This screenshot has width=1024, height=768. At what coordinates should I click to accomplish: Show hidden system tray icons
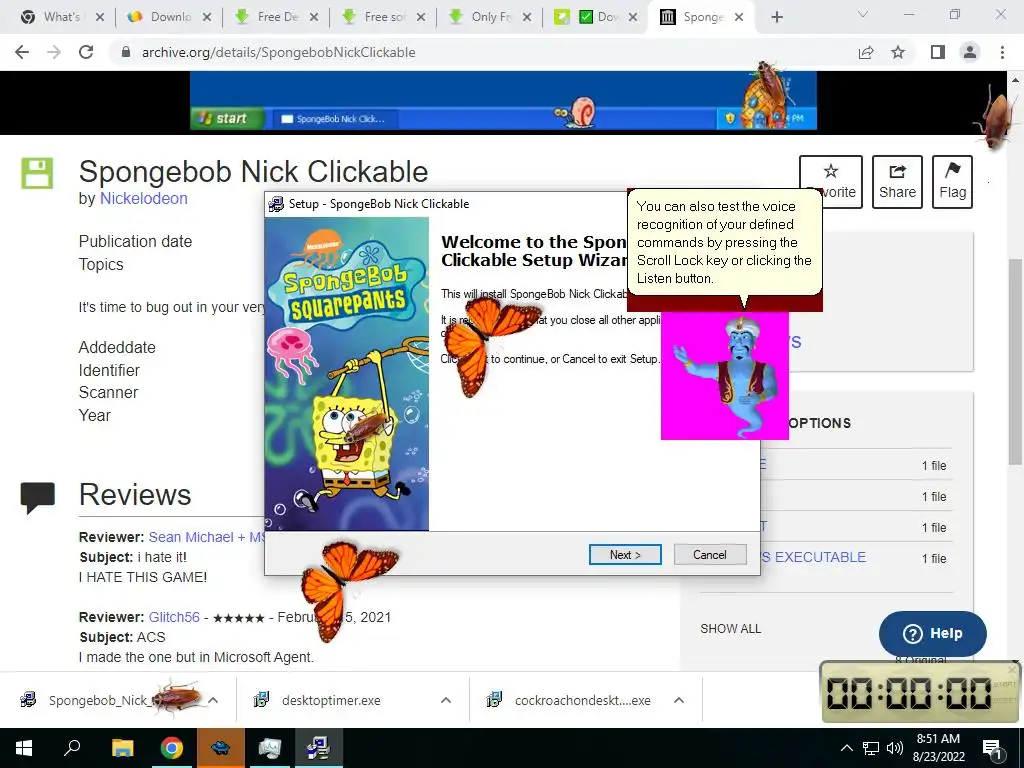pos(846,748)
